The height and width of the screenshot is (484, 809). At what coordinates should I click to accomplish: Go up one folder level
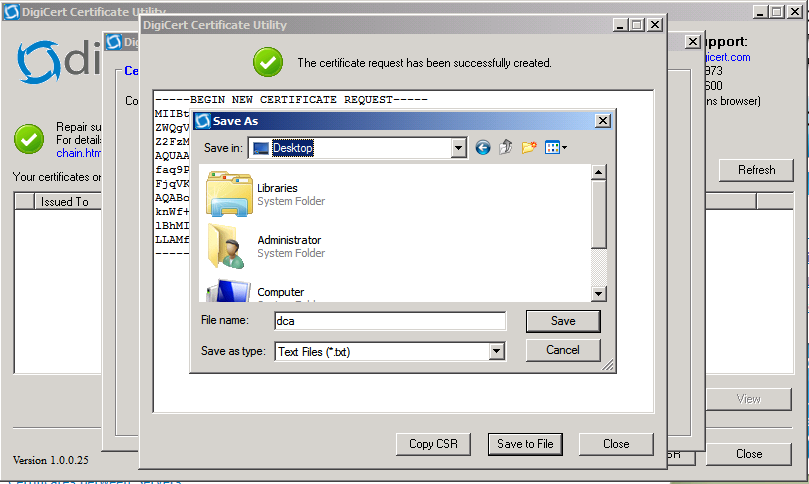[506, 148]
